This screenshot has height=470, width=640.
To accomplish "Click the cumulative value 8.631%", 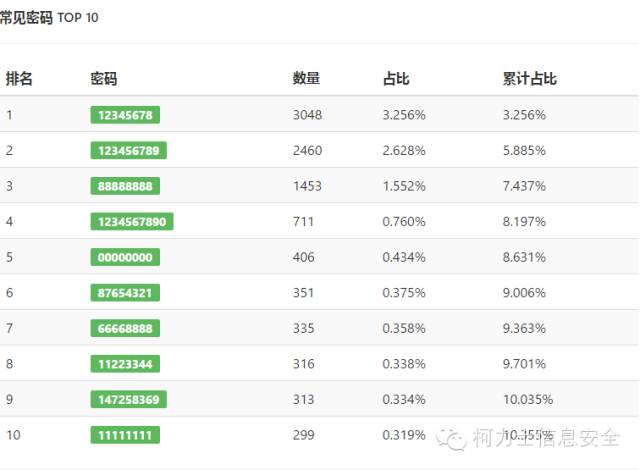I will (x=524, y=257).
